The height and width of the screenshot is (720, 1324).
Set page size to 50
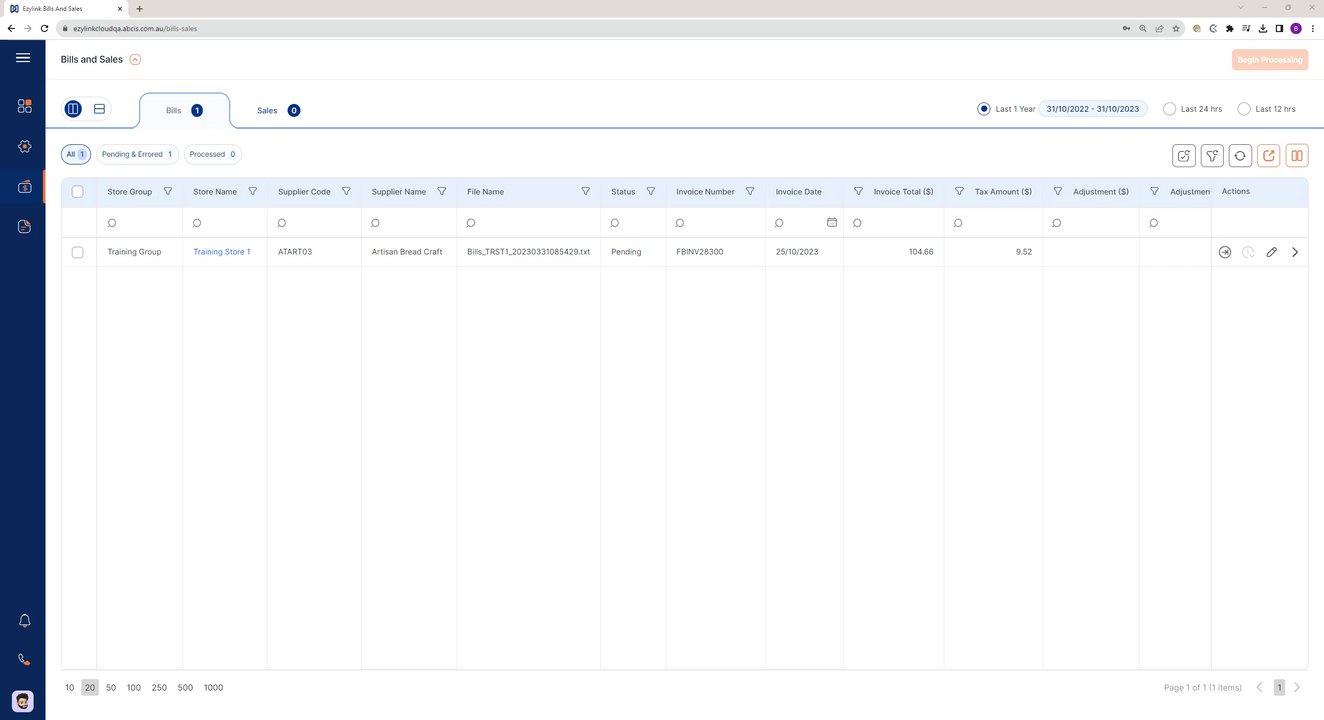pos(111,688)
